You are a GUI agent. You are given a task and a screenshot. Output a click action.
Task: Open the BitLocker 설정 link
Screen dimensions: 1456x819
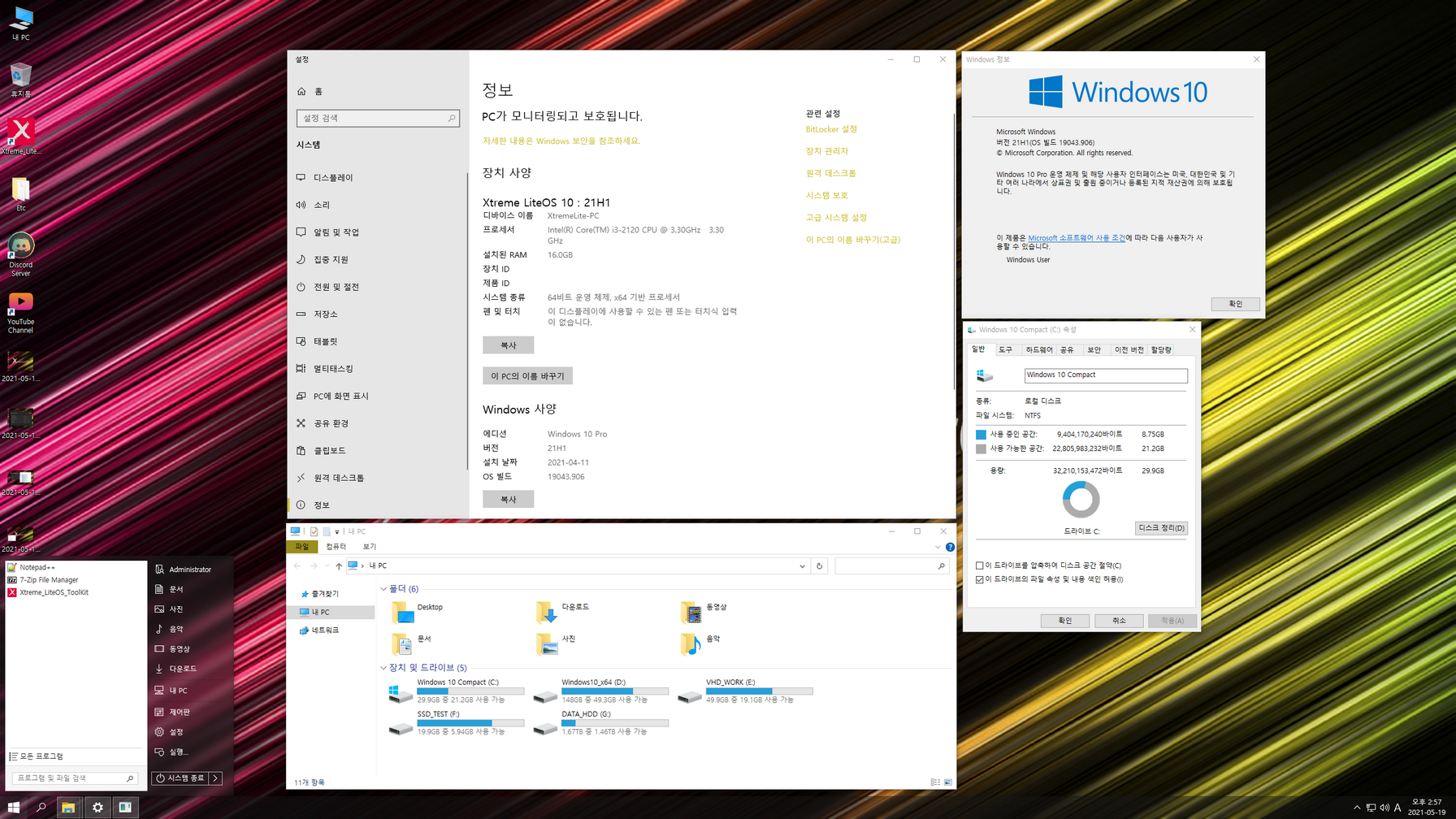tap(831, 129)
